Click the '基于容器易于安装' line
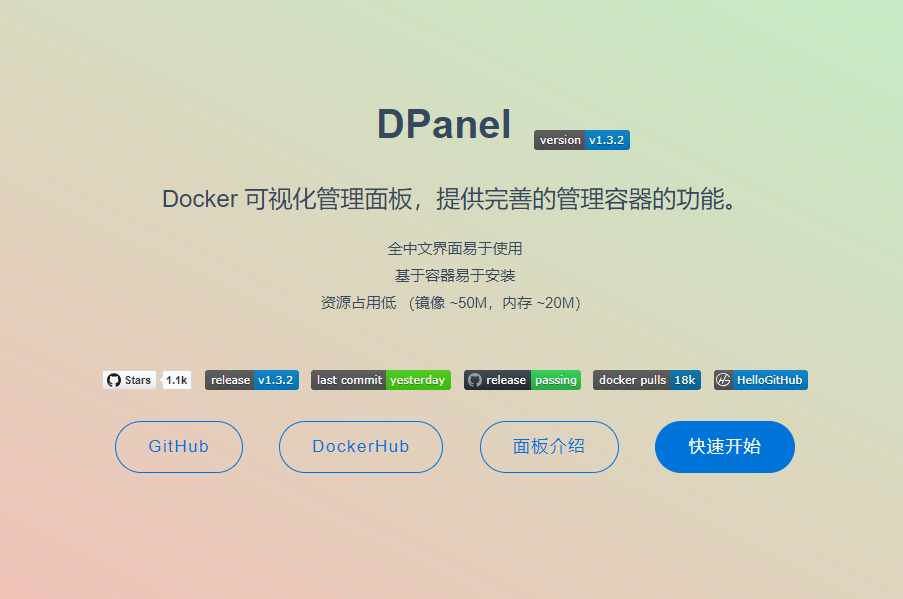Viewport: 903px width, 599px height. coord(455,276)
